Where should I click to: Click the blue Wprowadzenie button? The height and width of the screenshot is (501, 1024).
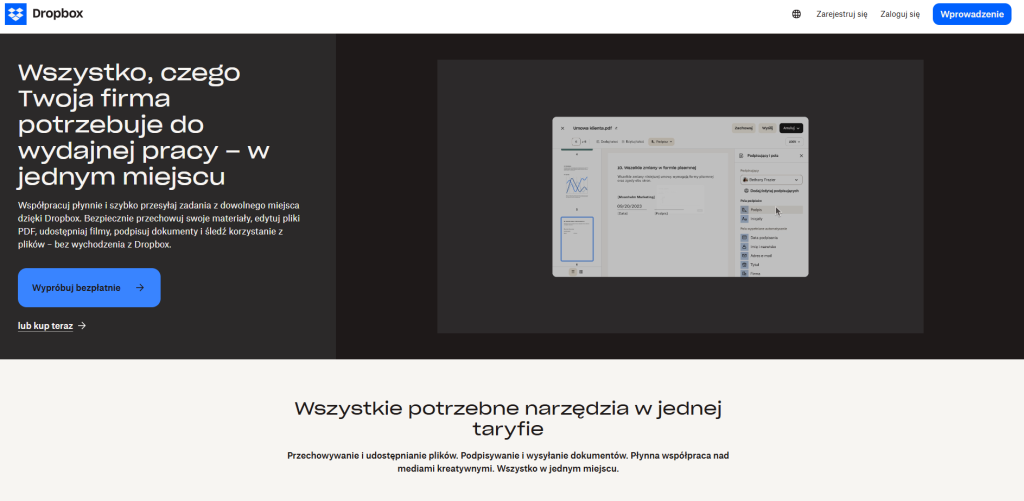pos(972,14)
